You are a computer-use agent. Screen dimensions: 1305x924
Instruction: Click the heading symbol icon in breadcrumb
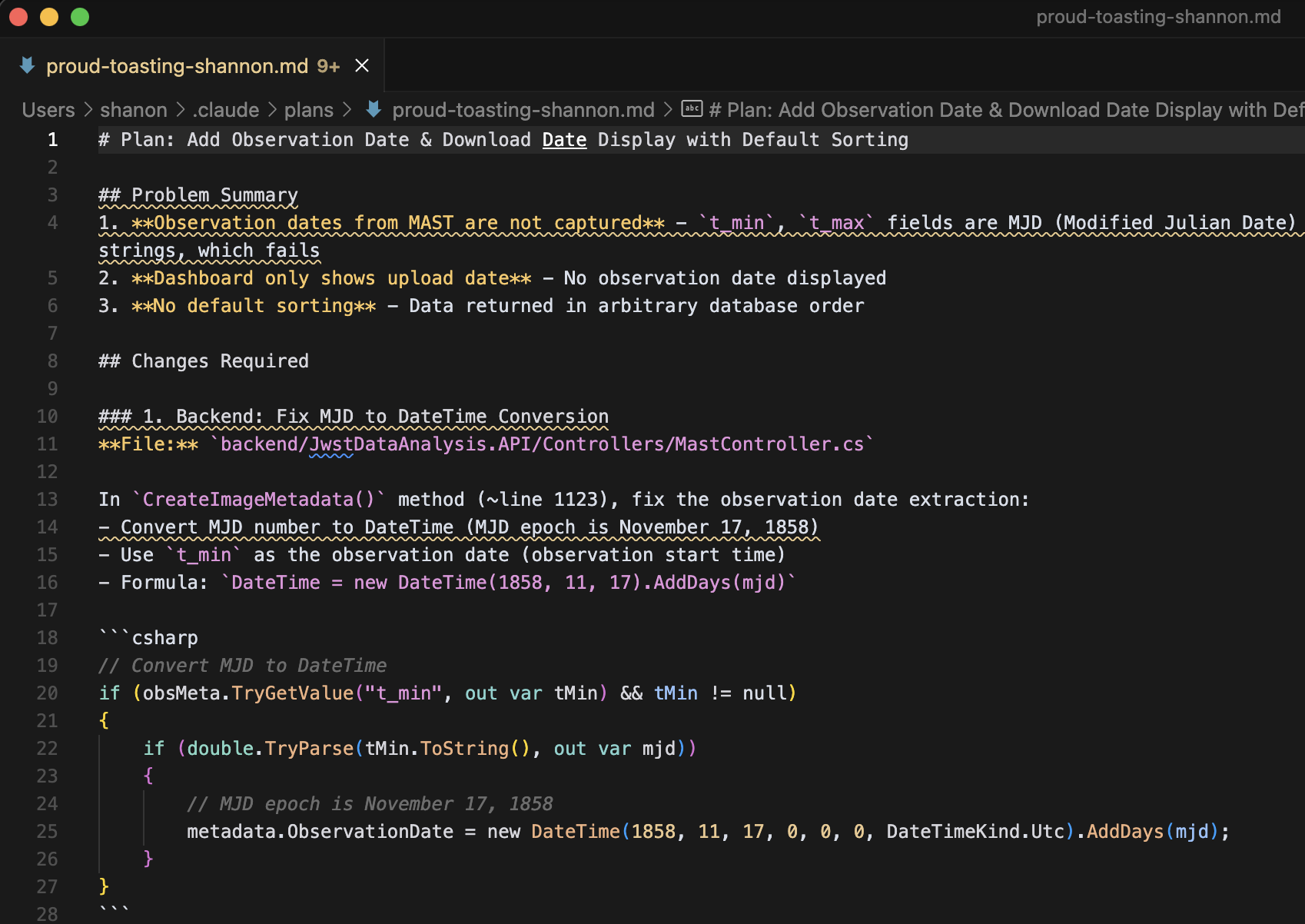(x=692, y=109)
